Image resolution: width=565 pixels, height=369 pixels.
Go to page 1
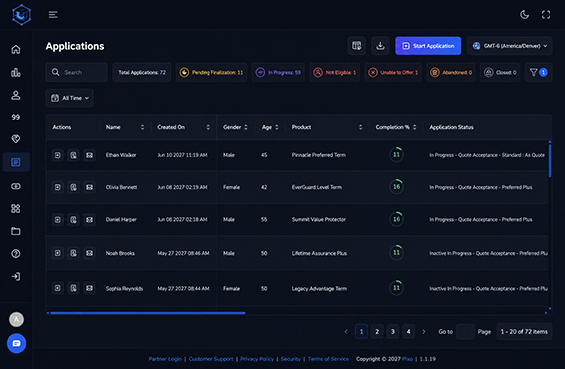(361, 332)
